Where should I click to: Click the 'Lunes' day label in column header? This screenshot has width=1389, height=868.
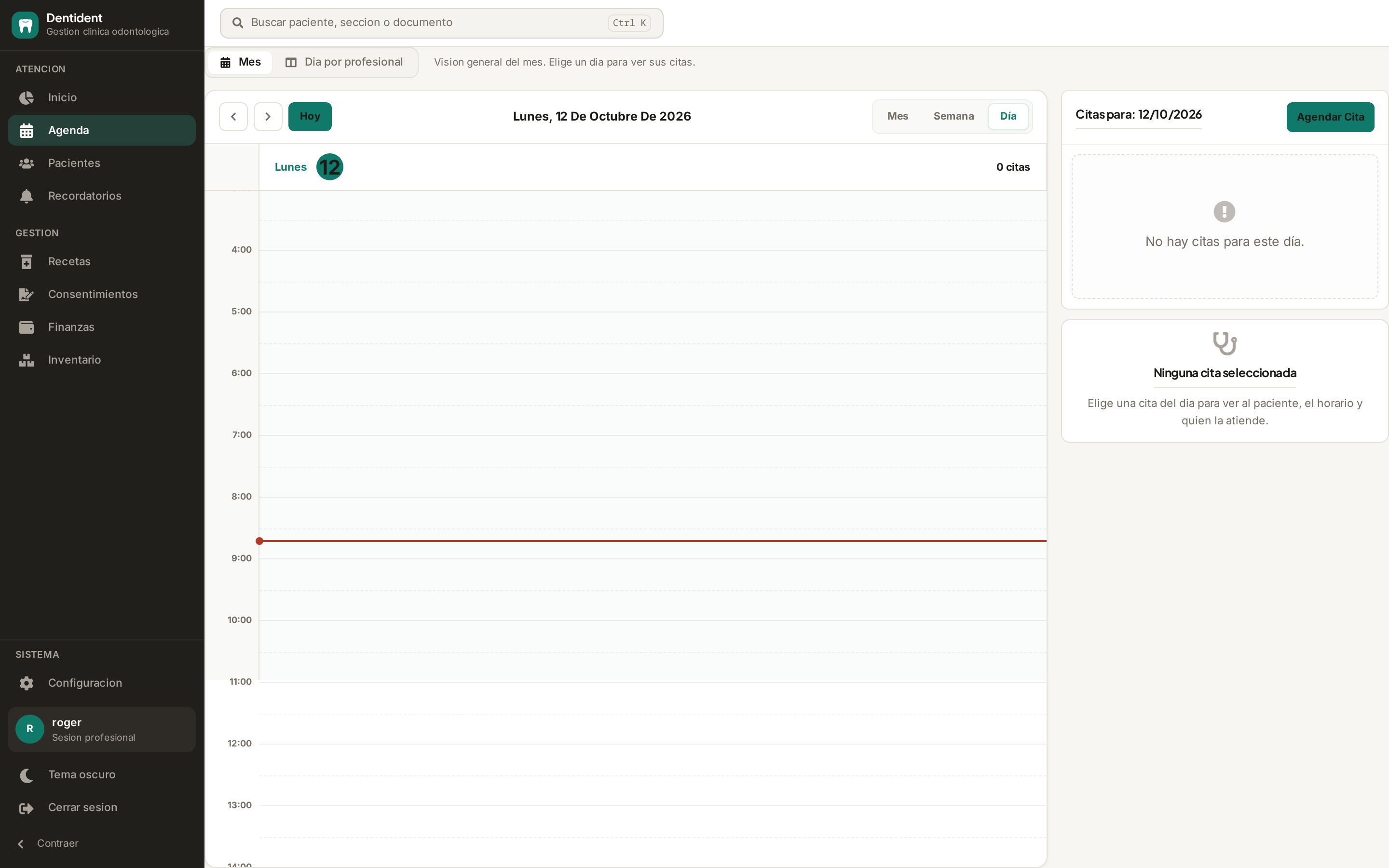(290, 167)
